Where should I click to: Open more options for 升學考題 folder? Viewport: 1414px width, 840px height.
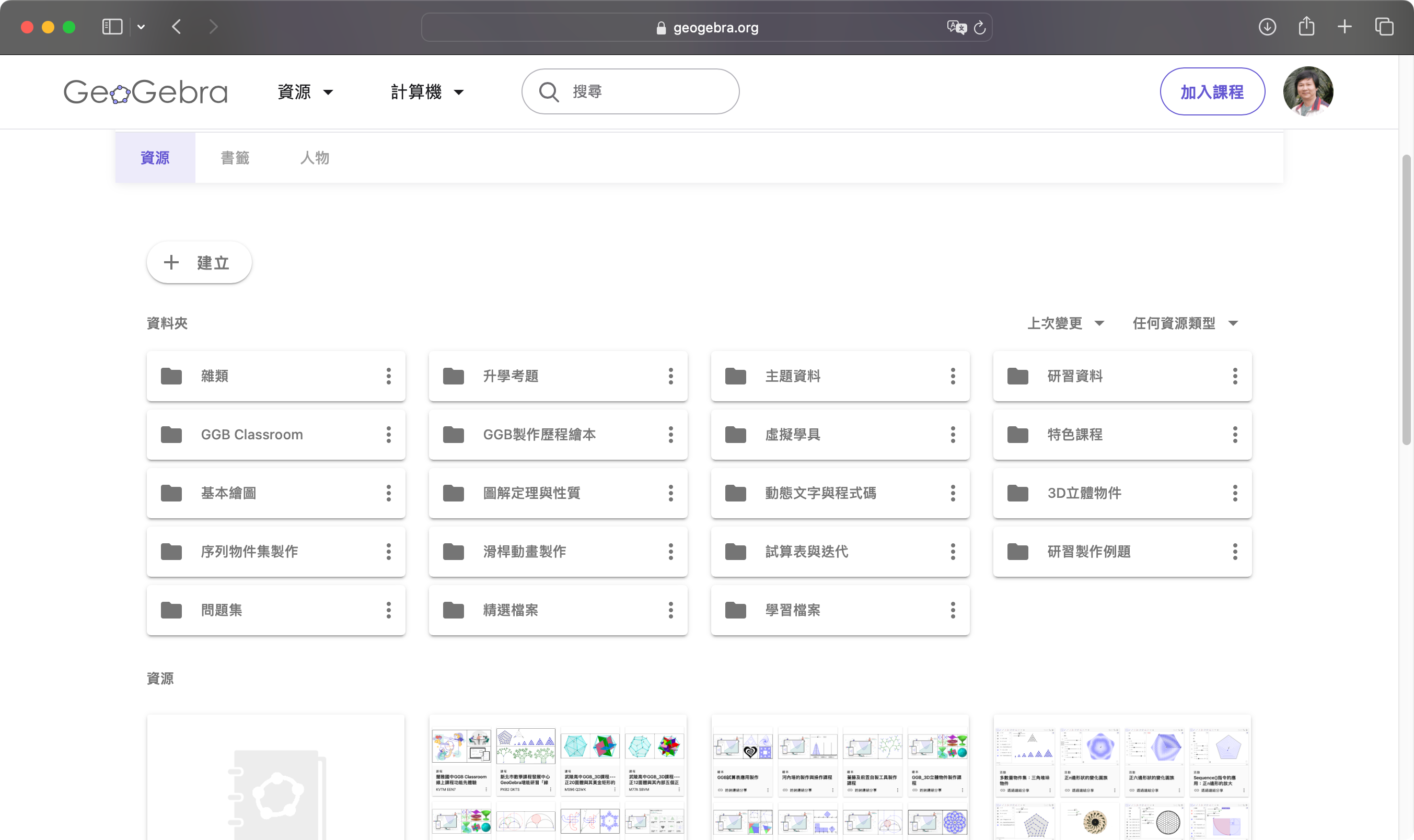[671, 376]
